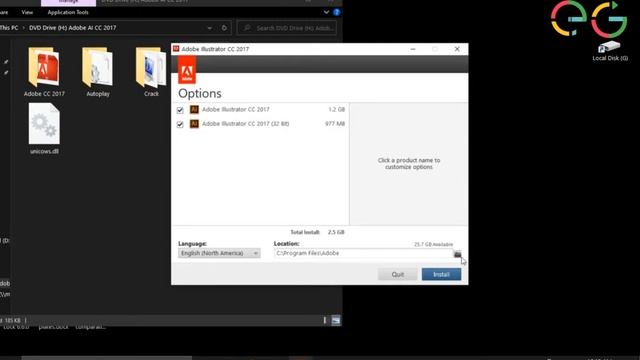Switch to large thumbnails view in Explorer status bar
This screenshot has height=360, width=640.
click(336, 320)
